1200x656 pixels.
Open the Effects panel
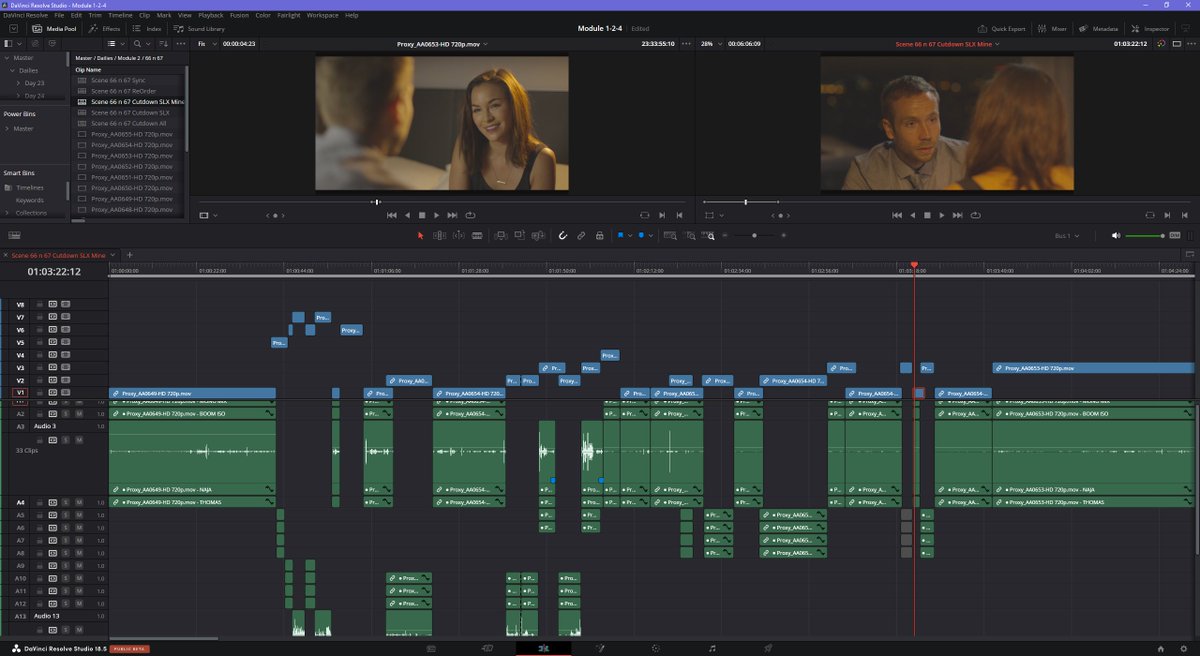pyautogui.click(x=105, y=29)
